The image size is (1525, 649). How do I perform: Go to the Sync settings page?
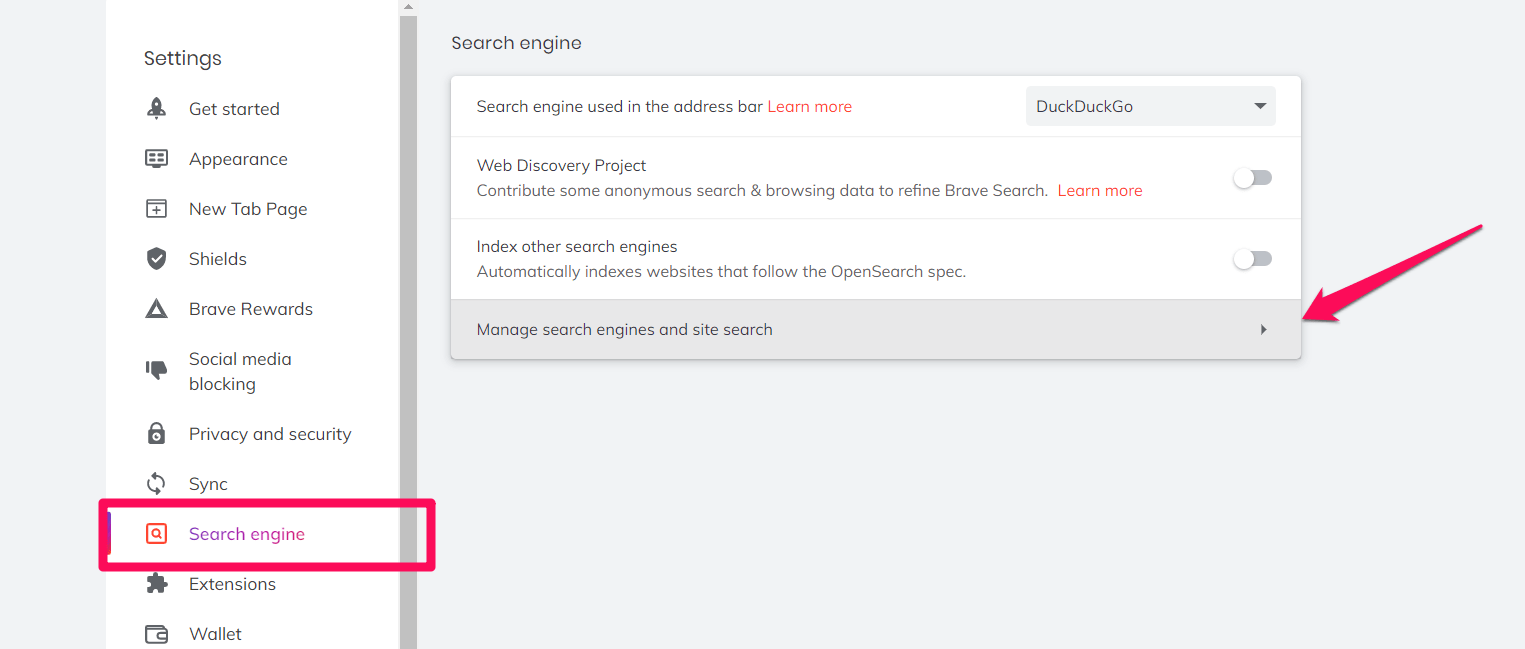(208, 484)
